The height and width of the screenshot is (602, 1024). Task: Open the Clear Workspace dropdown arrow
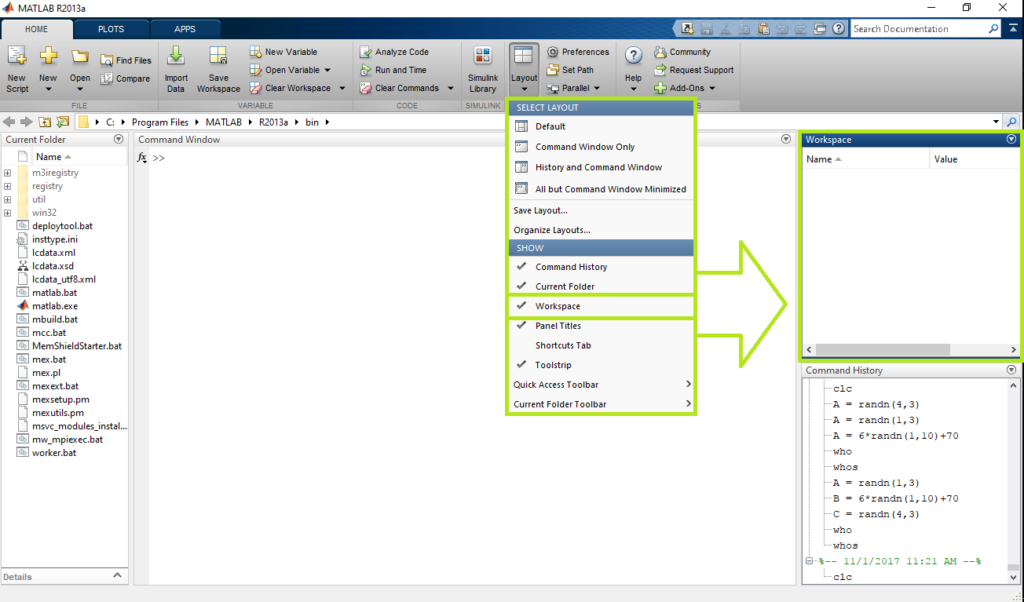pos(342,88)
